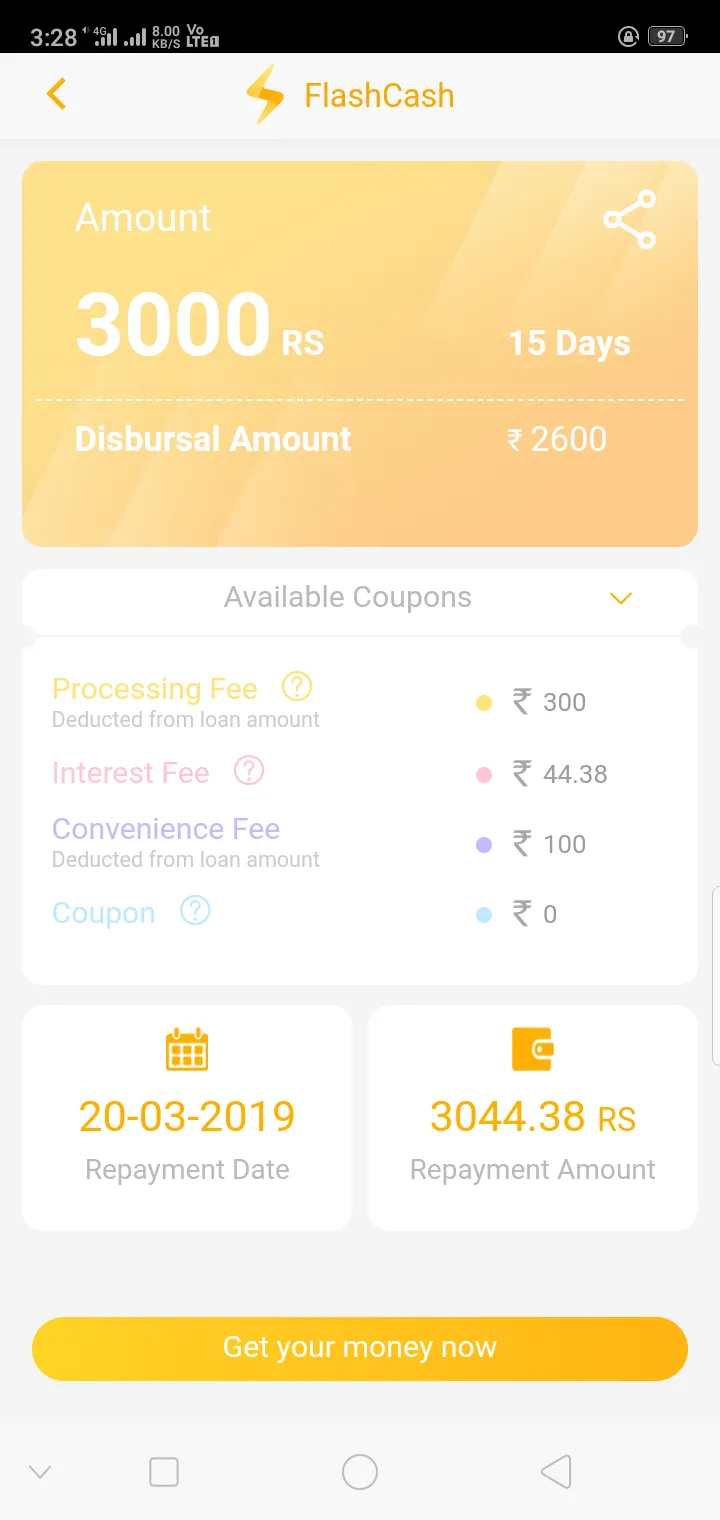Viewport: 720px width, 1520px height.
Task: Tap the FlashCash lightning bolt logo
Action: [266, 95]
